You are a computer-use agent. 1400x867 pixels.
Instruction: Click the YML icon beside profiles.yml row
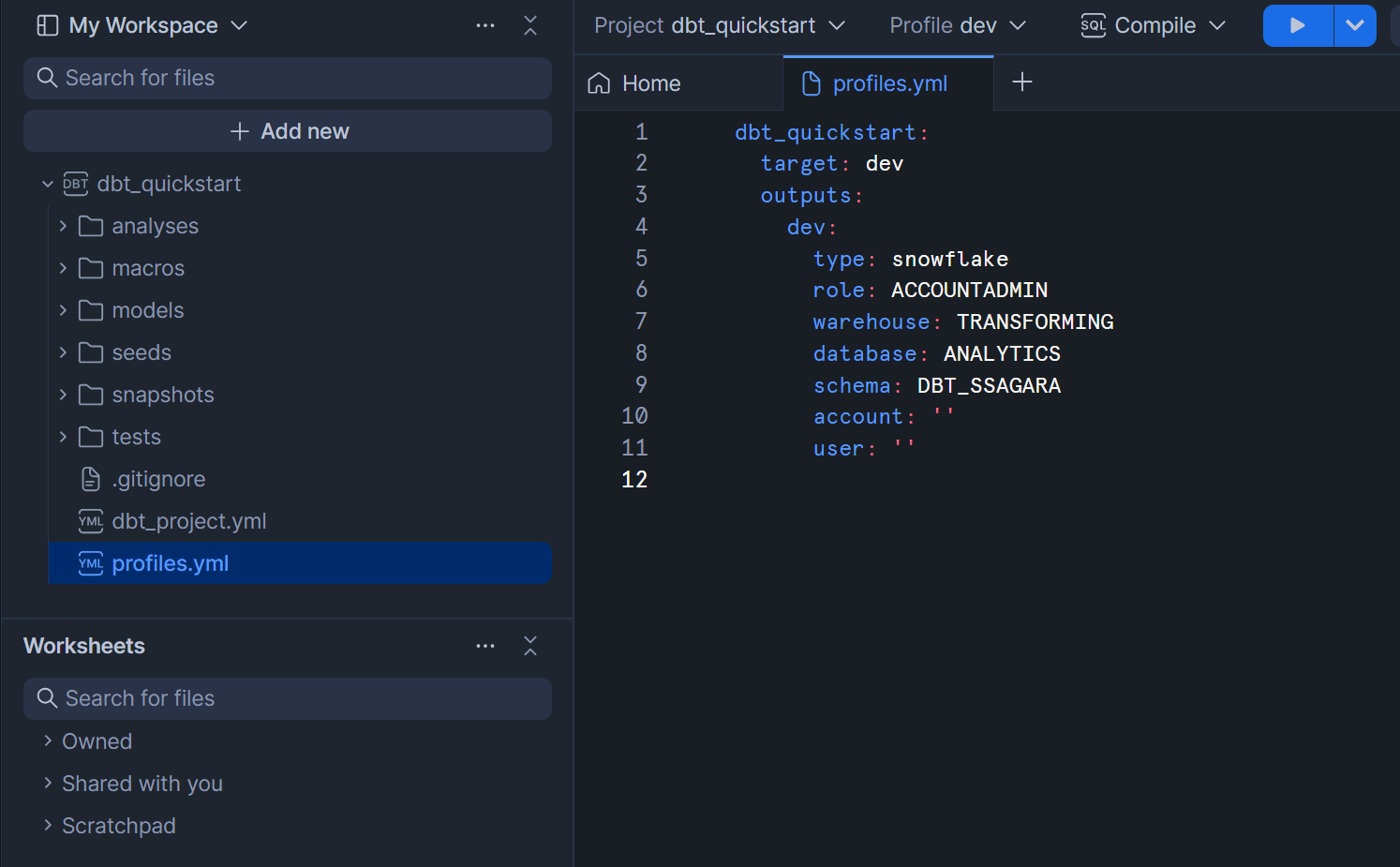pyautogui.click(x=91, y=563)
